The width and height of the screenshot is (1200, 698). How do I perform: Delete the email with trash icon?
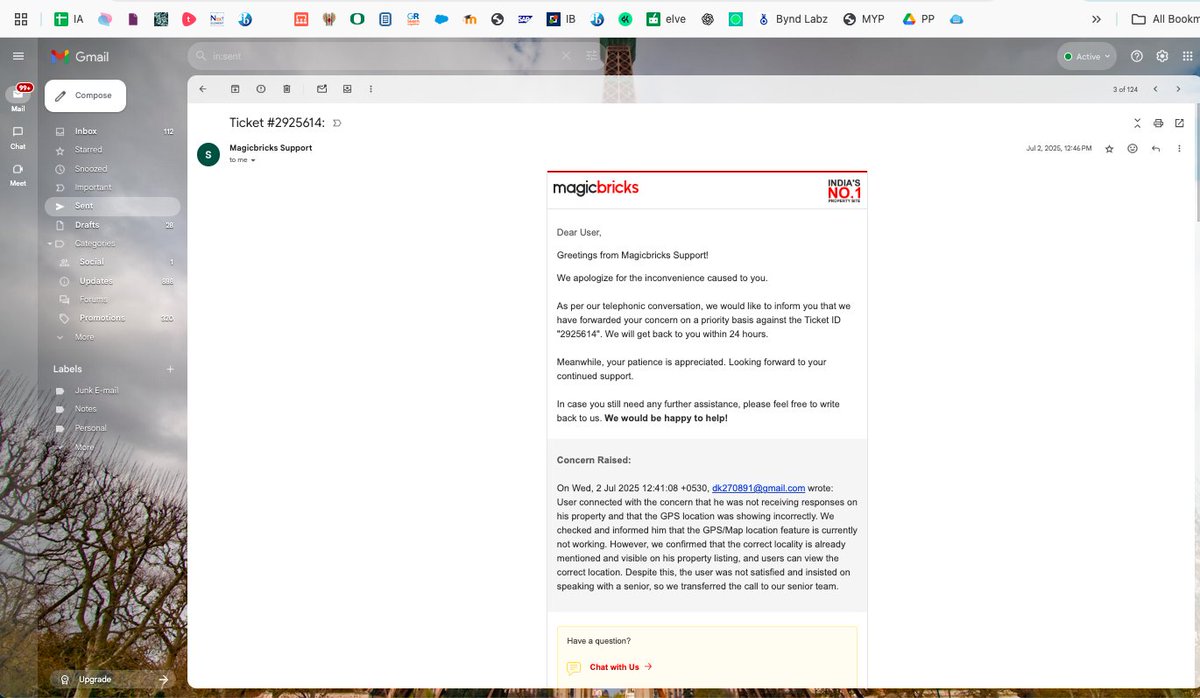click(x=286, y=88)
